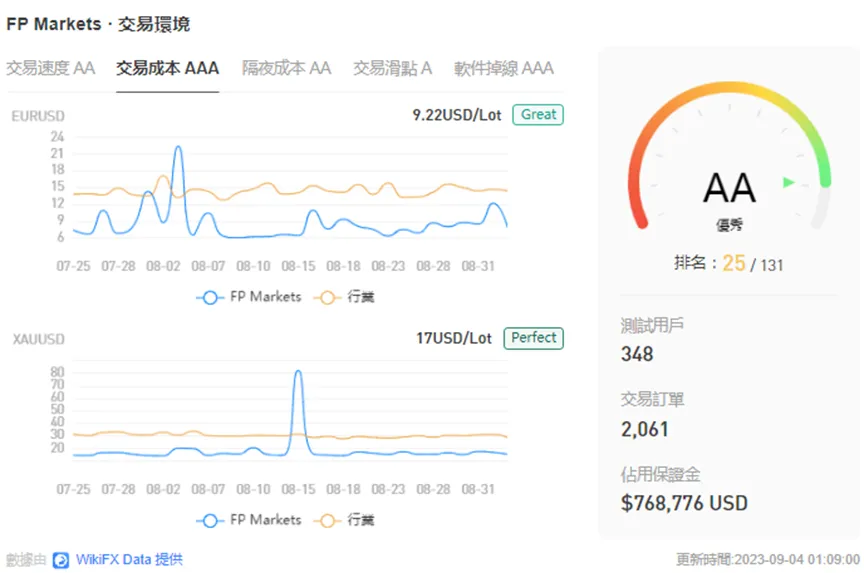Toggle FP Markets series in XAUUSD legend
864x573 pixels.
click(249, 520)
